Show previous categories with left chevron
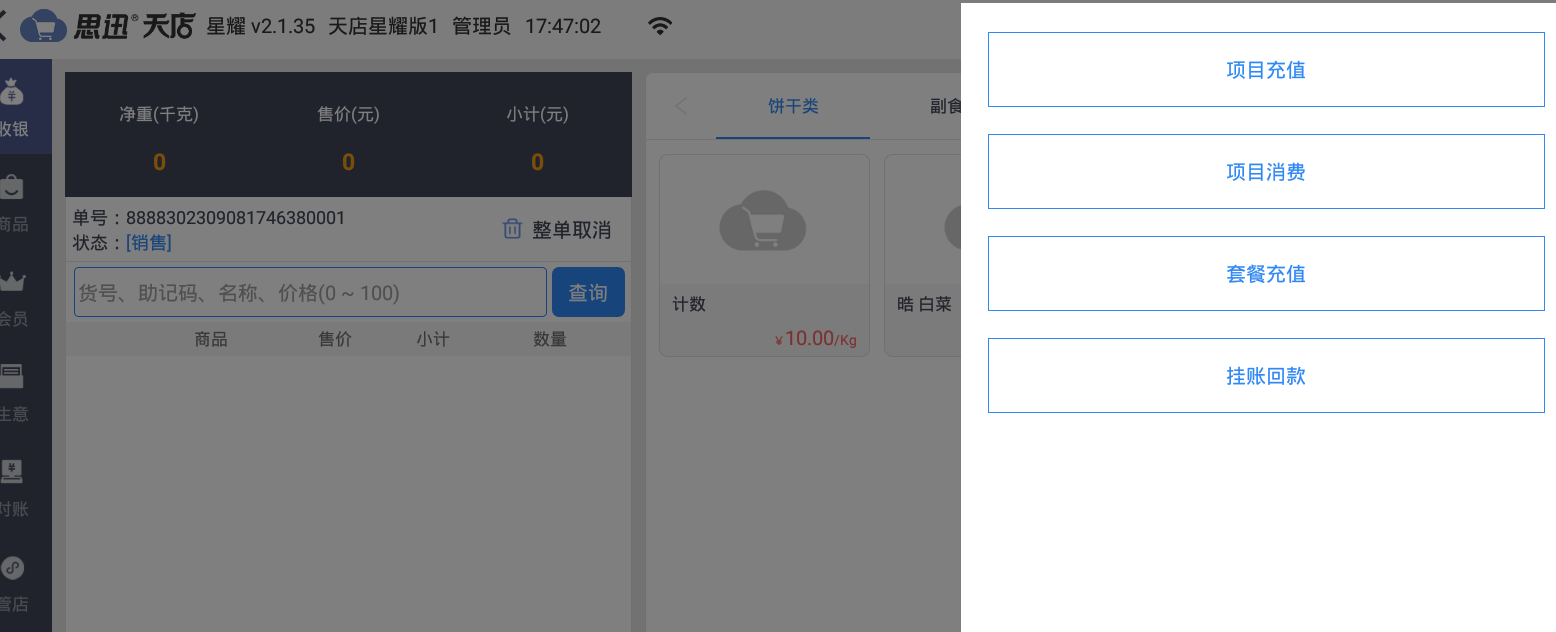 coord(681,106)
